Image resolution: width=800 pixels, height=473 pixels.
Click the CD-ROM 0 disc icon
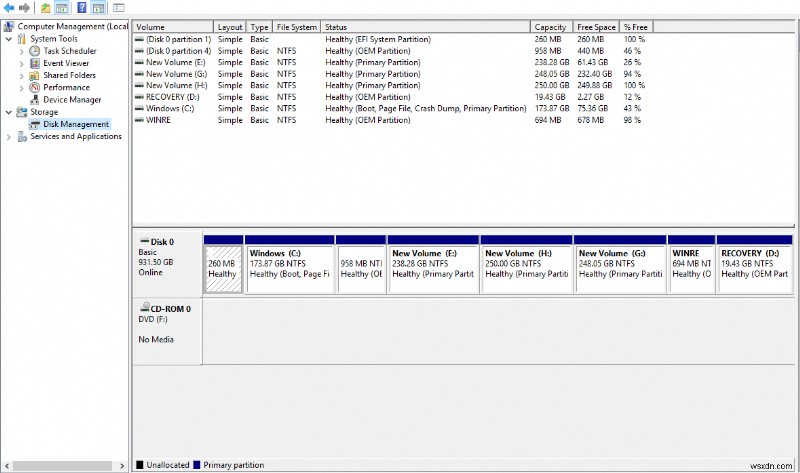145,308
